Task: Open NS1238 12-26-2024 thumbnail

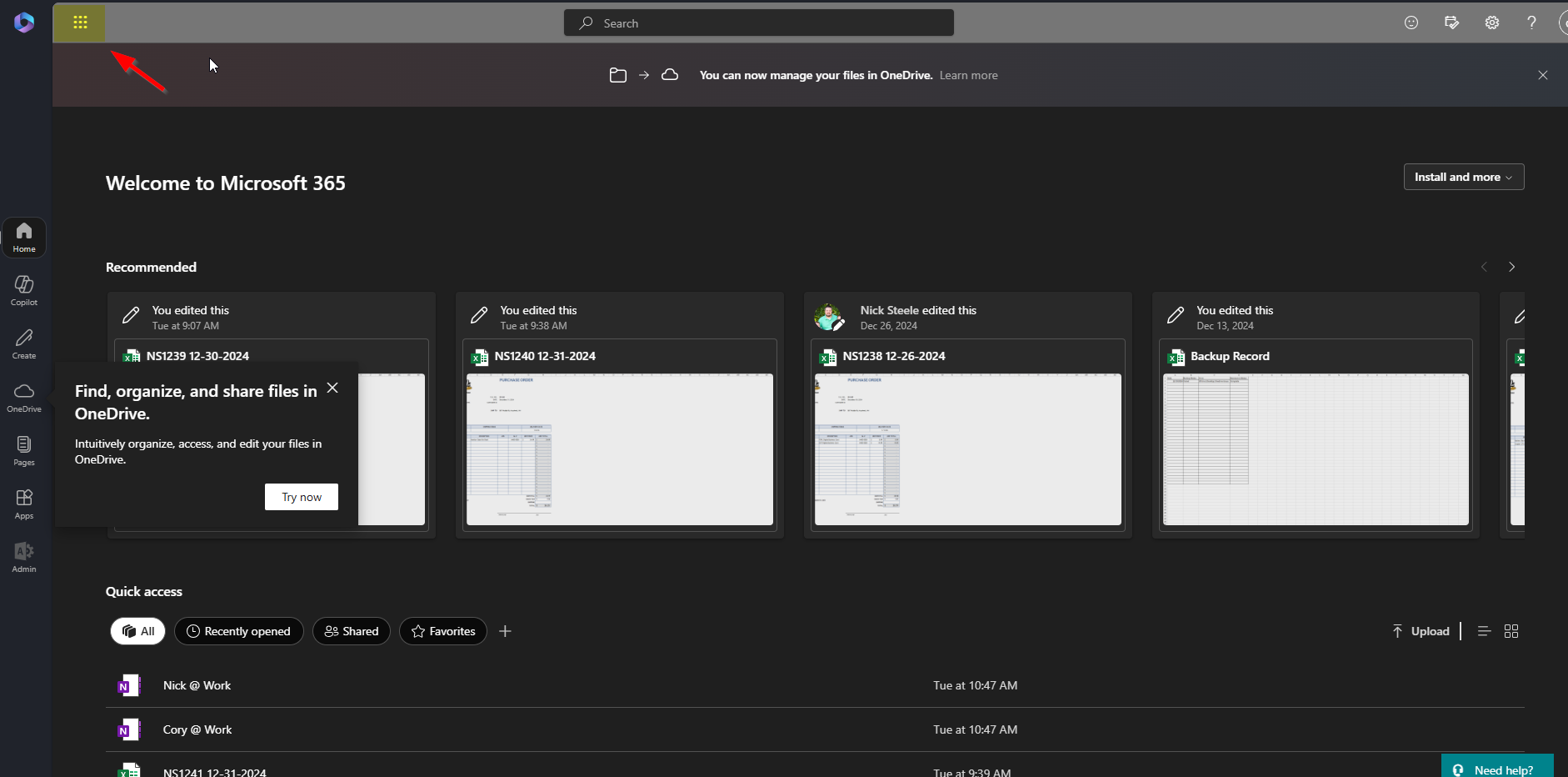Action: pyautogui.click(x=968, y=449)
